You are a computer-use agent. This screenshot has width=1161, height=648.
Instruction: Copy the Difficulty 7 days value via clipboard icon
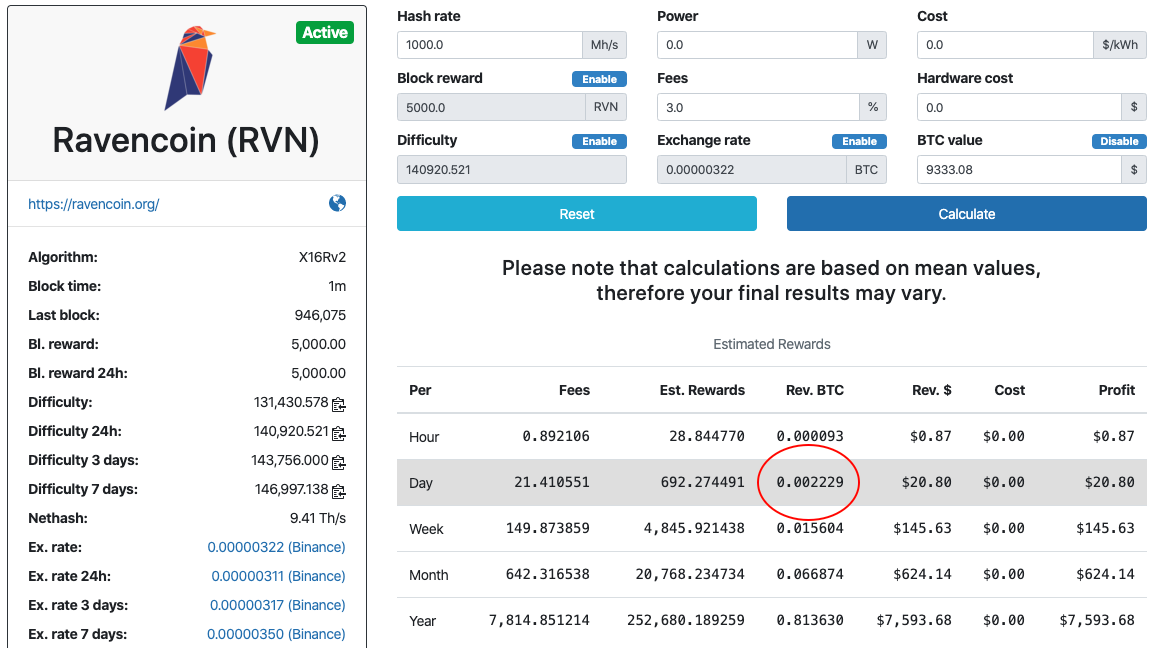[x=340, y=490]
